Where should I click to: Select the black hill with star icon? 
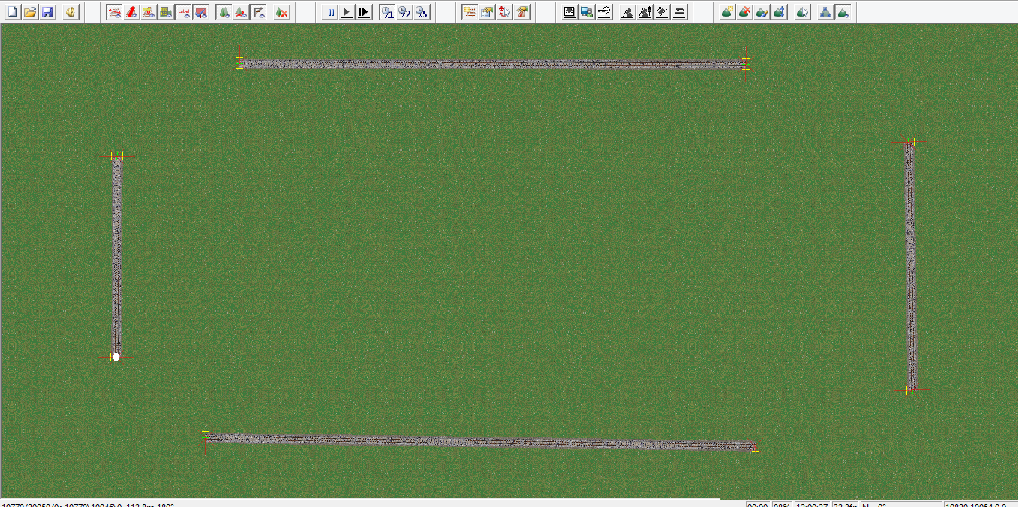(x=662, y=12)
